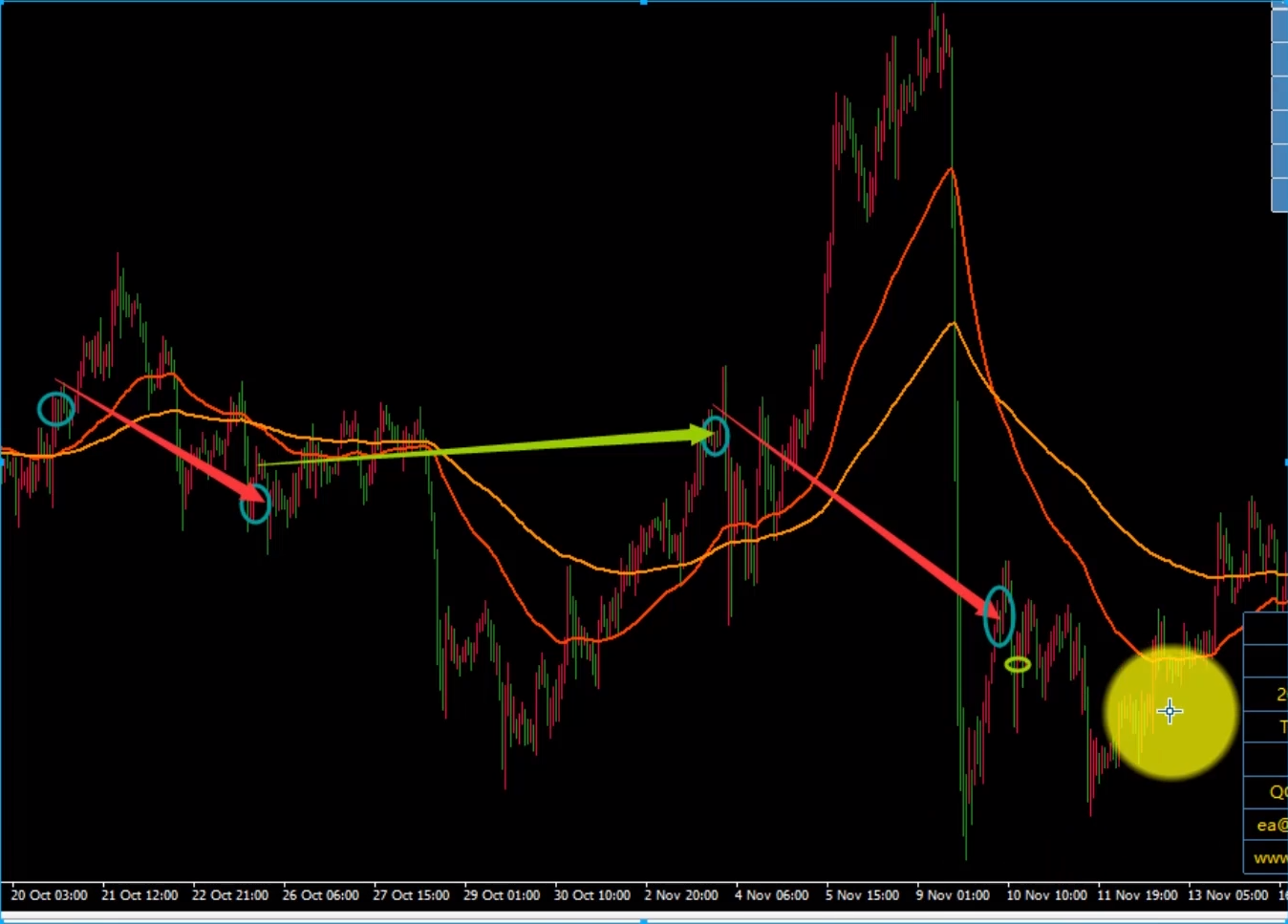Click the 9 Nov 01:00 time label
Image resolution: width=1288 pixels, height=924 pixels.
953,895
